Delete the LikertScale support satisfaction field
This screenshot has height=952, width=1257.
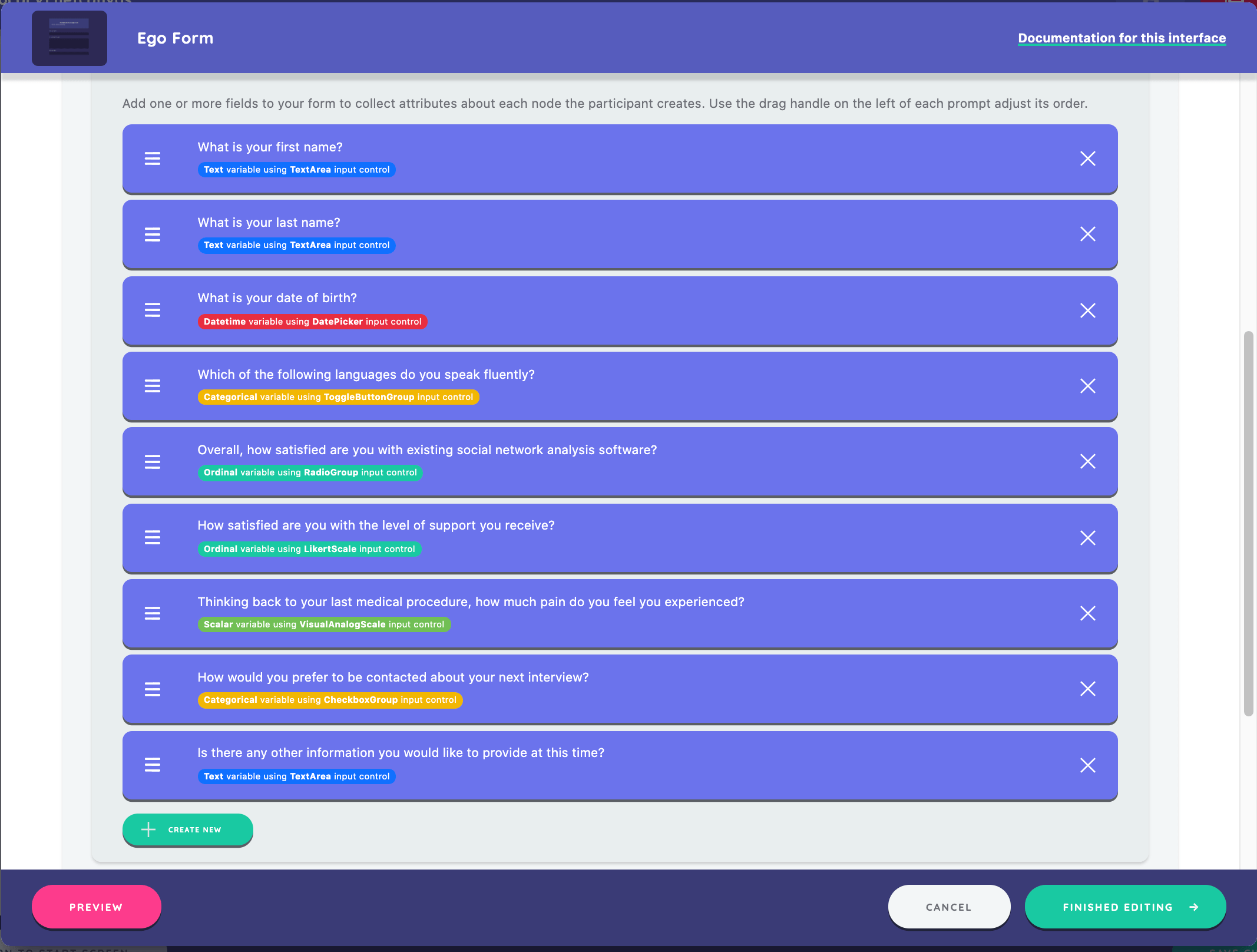click(x=1087, y=538)
